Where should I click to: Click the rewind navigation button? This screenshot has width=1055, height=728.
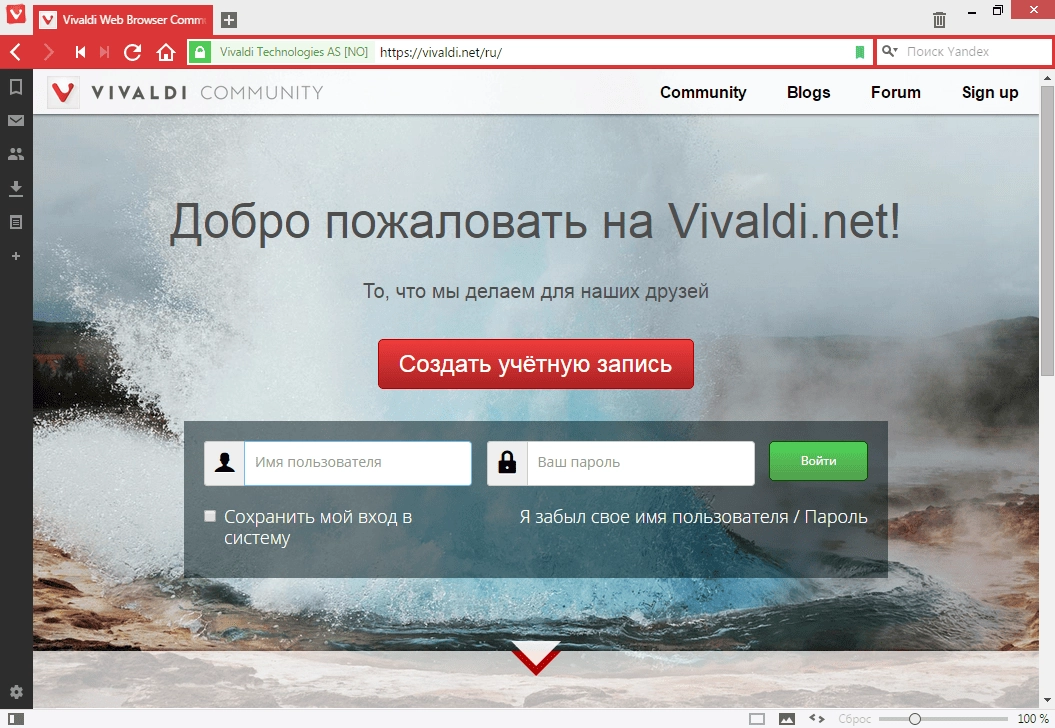80,52
